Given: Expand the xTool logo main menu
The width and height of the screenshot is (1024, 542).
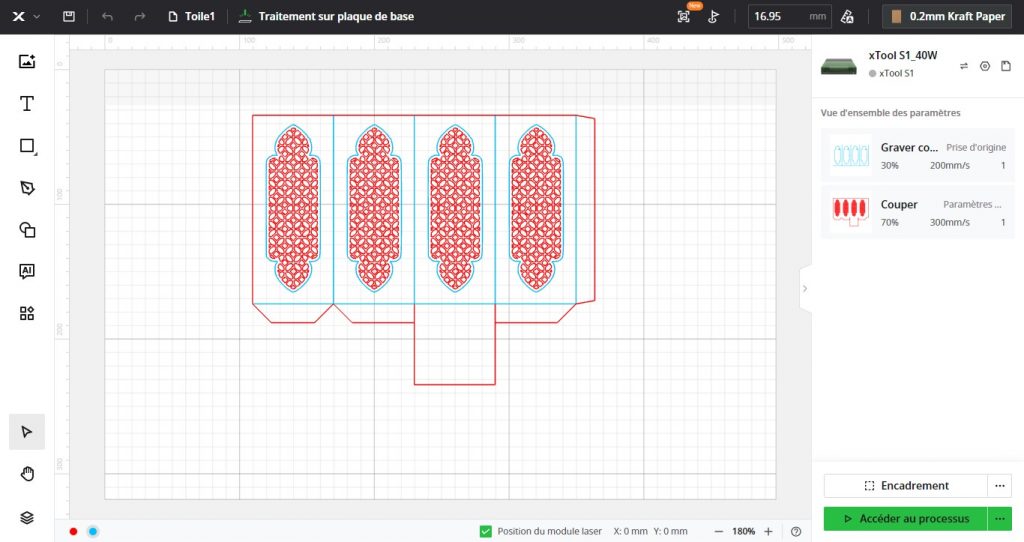Looking at the screenshot, I should 23,17.
